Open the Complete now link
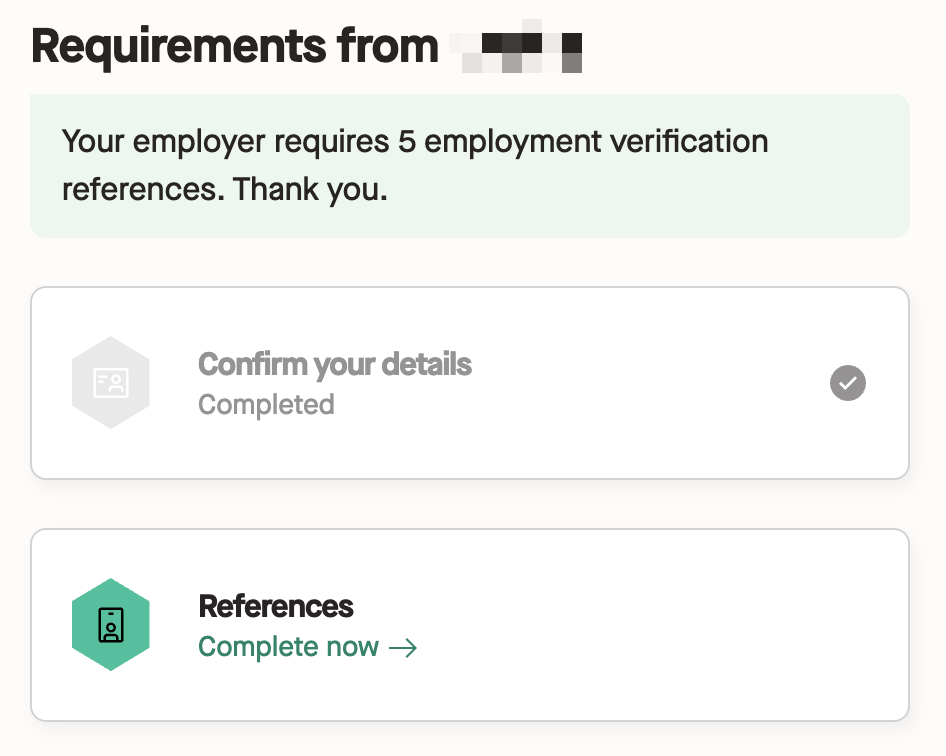 [x=308, y=647]
